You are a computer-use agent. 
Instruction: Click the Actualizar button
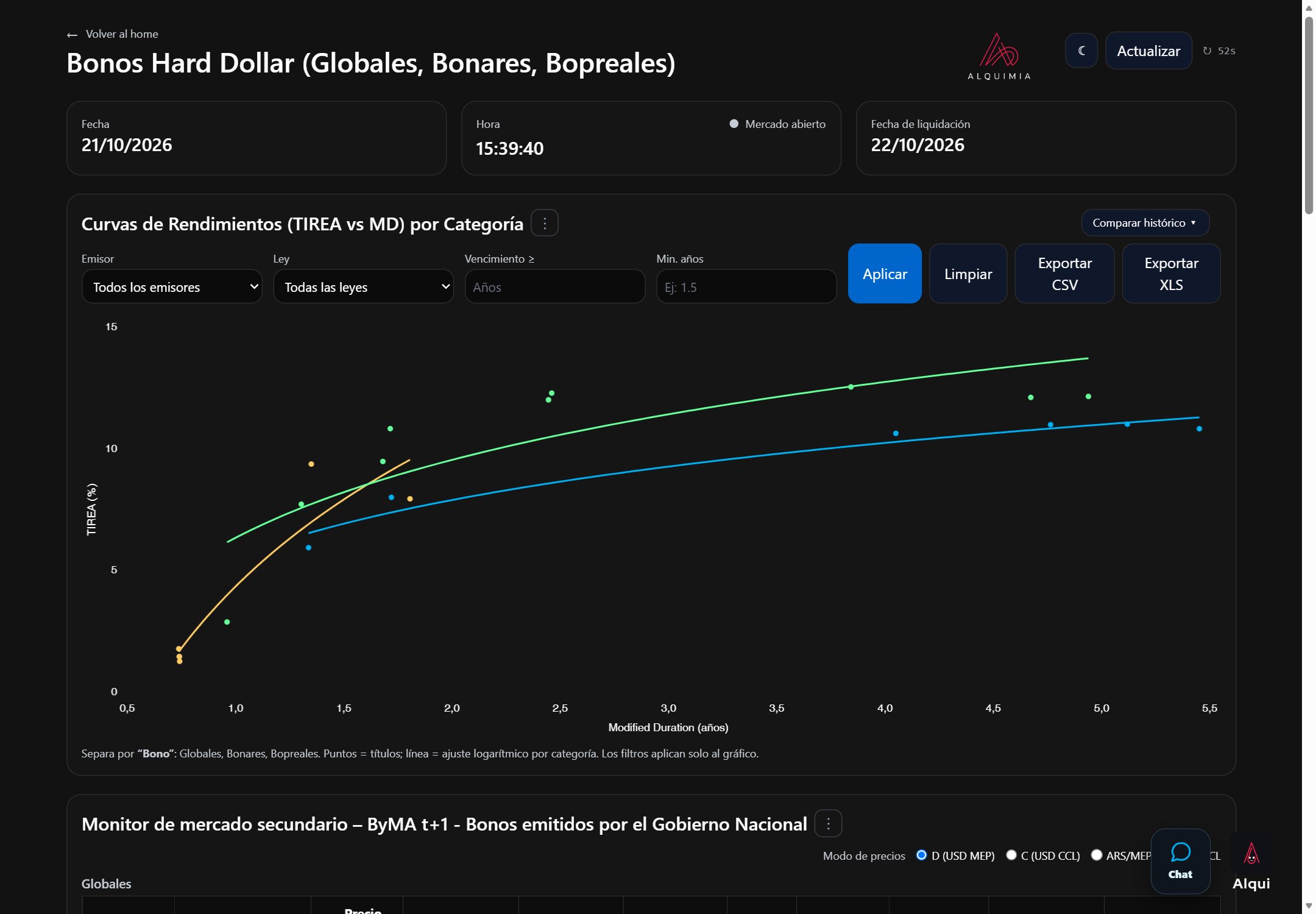point(1148,51)
